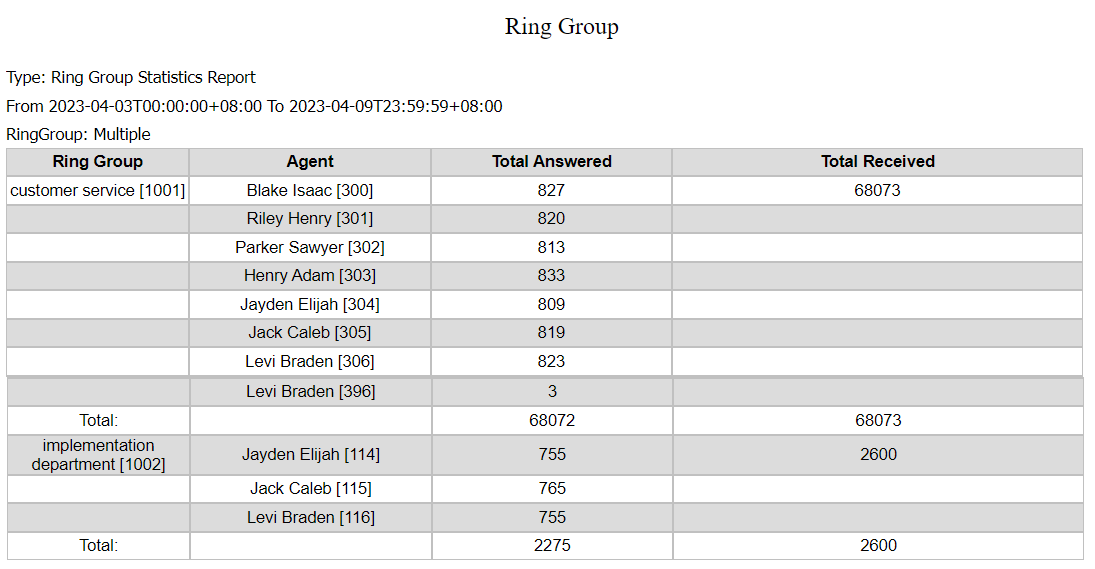Click agent Jack Caleb [115]
The height and width of the screenshot is (569, 1095).
click(310, 489)
